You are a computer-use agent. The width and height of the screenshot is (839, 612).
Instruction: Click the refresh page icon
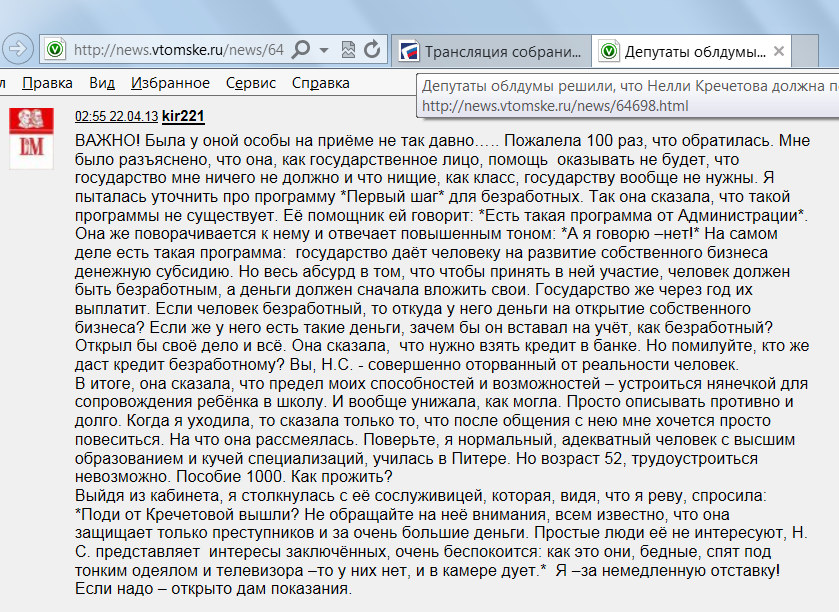371,50
